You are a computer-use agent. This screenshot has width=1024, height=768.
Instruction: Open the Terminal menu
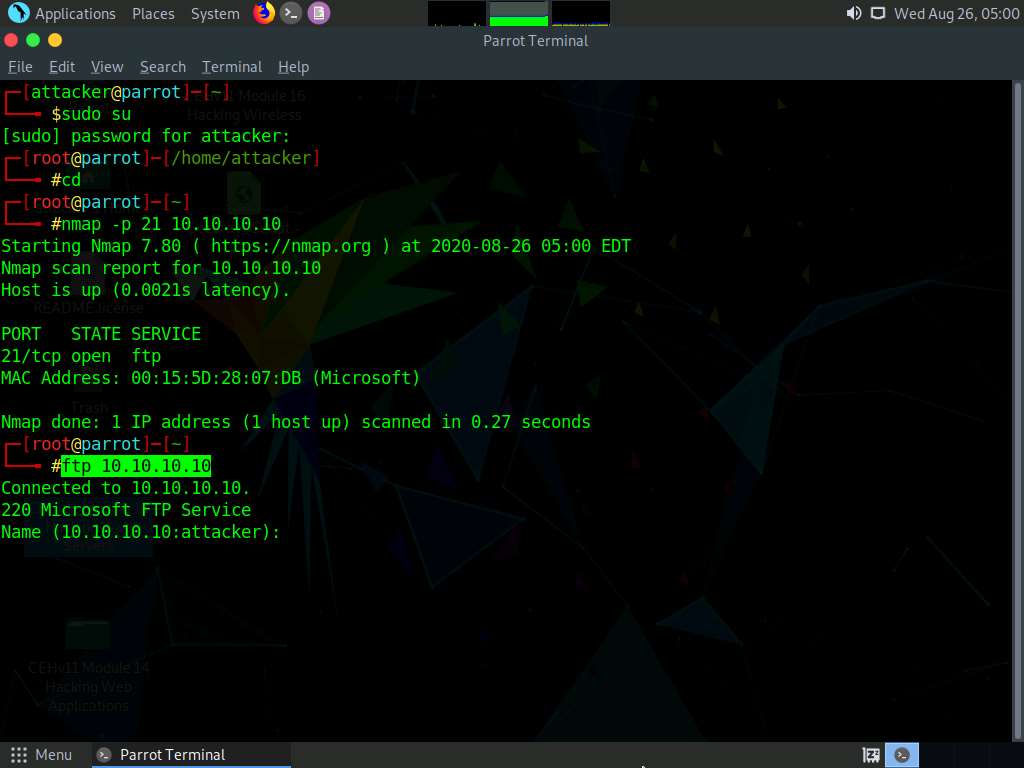click(x=232, y=67)
